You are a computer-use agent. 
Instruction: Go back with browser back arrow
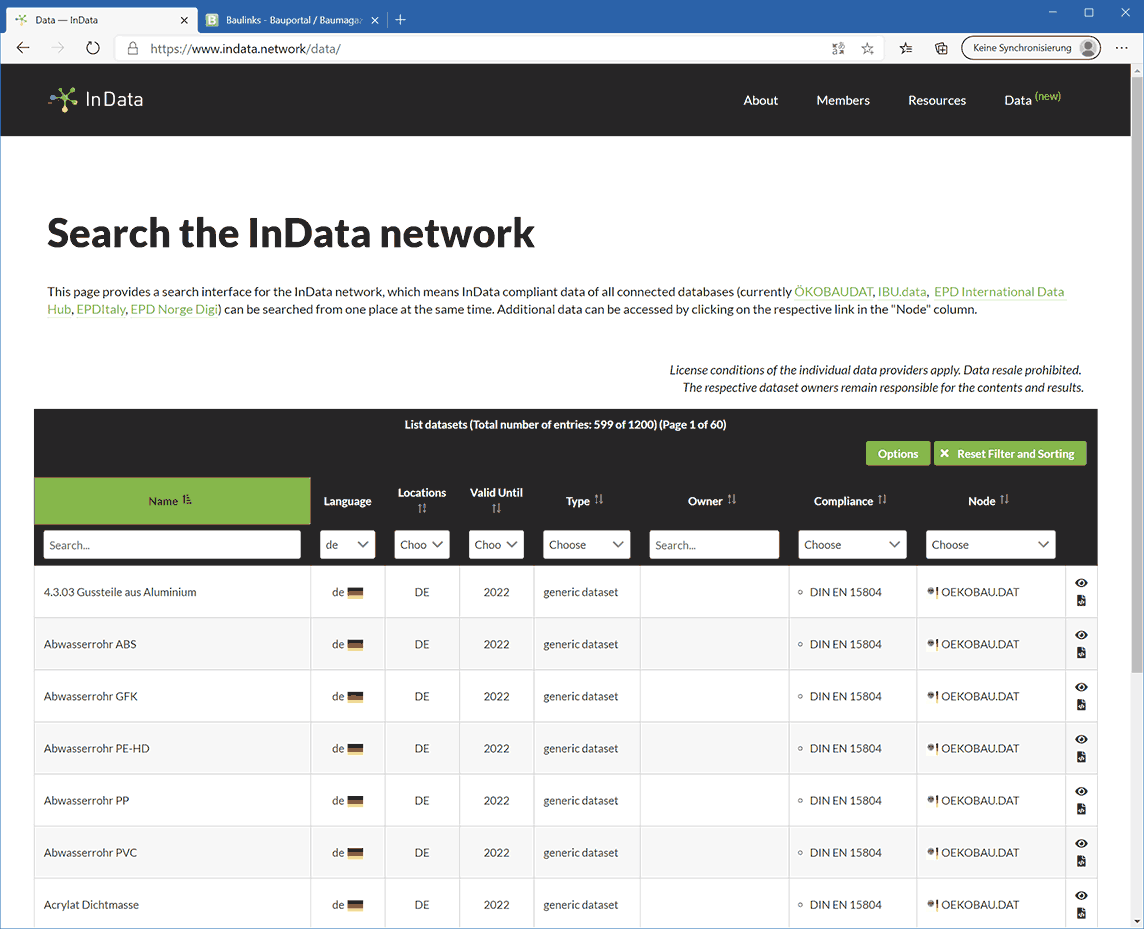coord(23,48)
